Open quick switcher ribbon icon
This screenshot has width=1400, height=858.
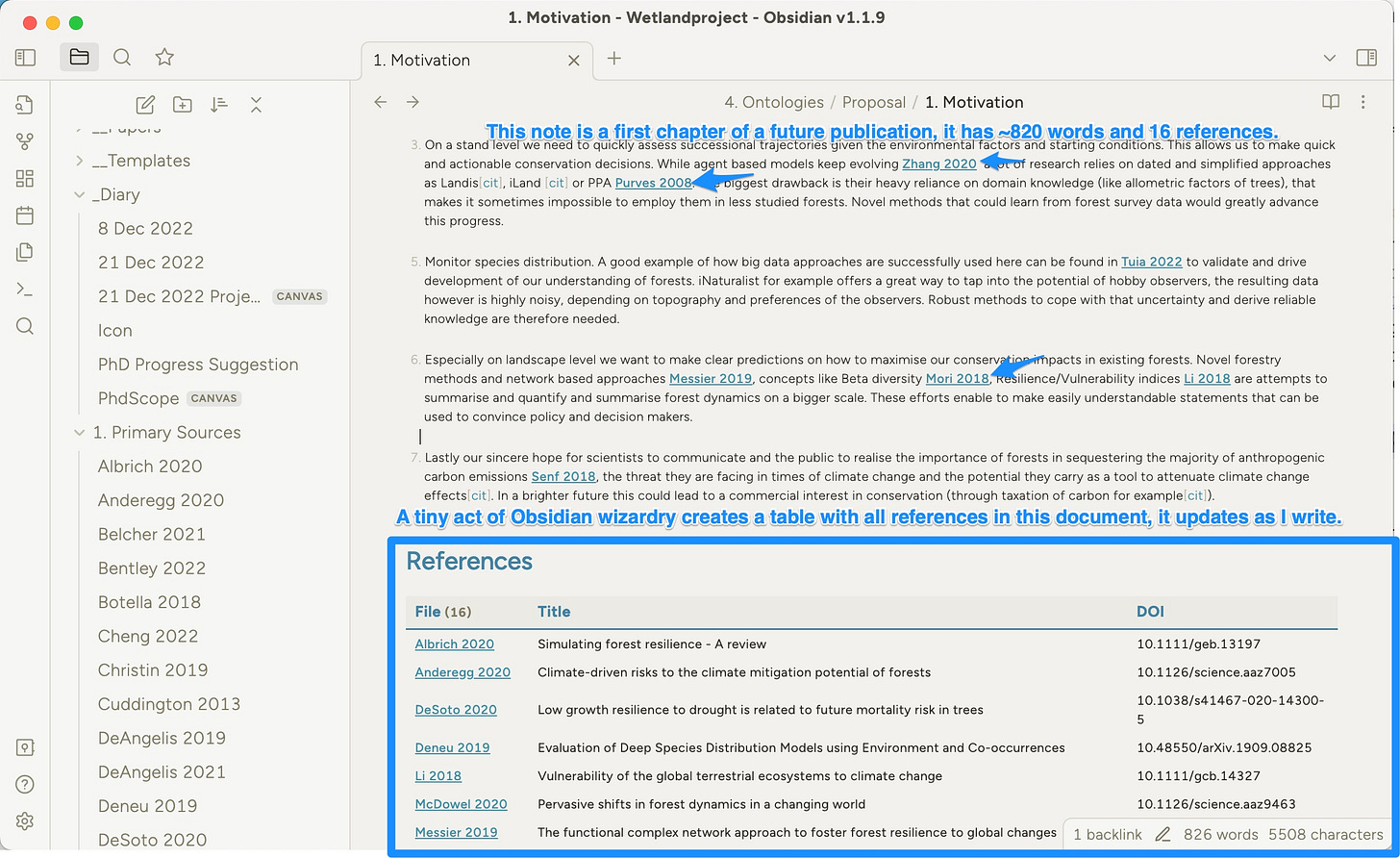[25, 105]
